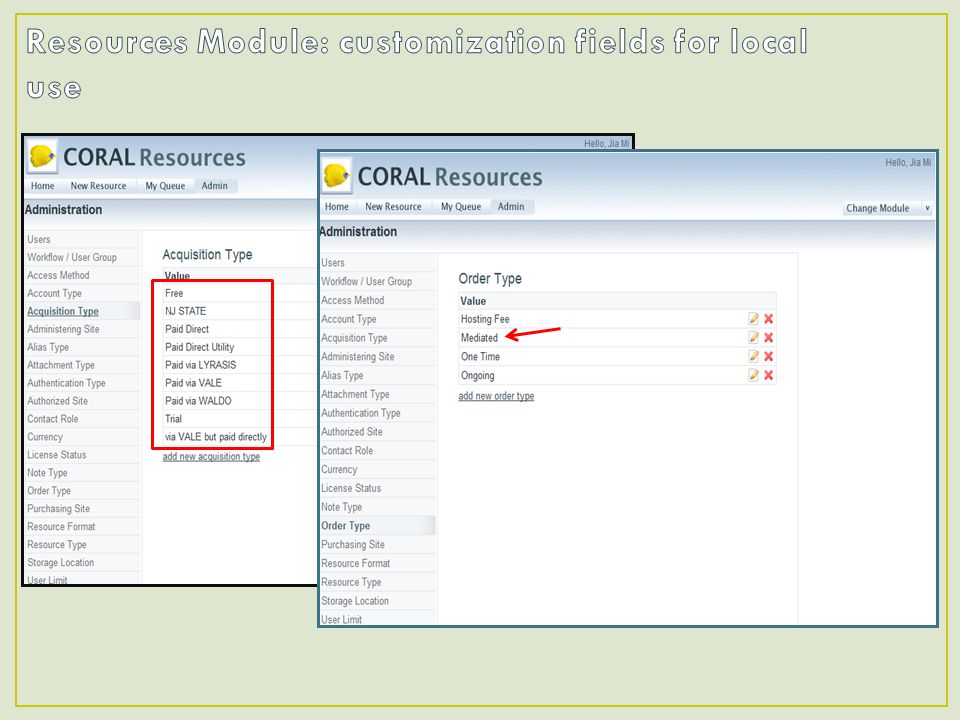
Task: Select Contact Role in front window sidebar
Action: click(x=377, y=451)
